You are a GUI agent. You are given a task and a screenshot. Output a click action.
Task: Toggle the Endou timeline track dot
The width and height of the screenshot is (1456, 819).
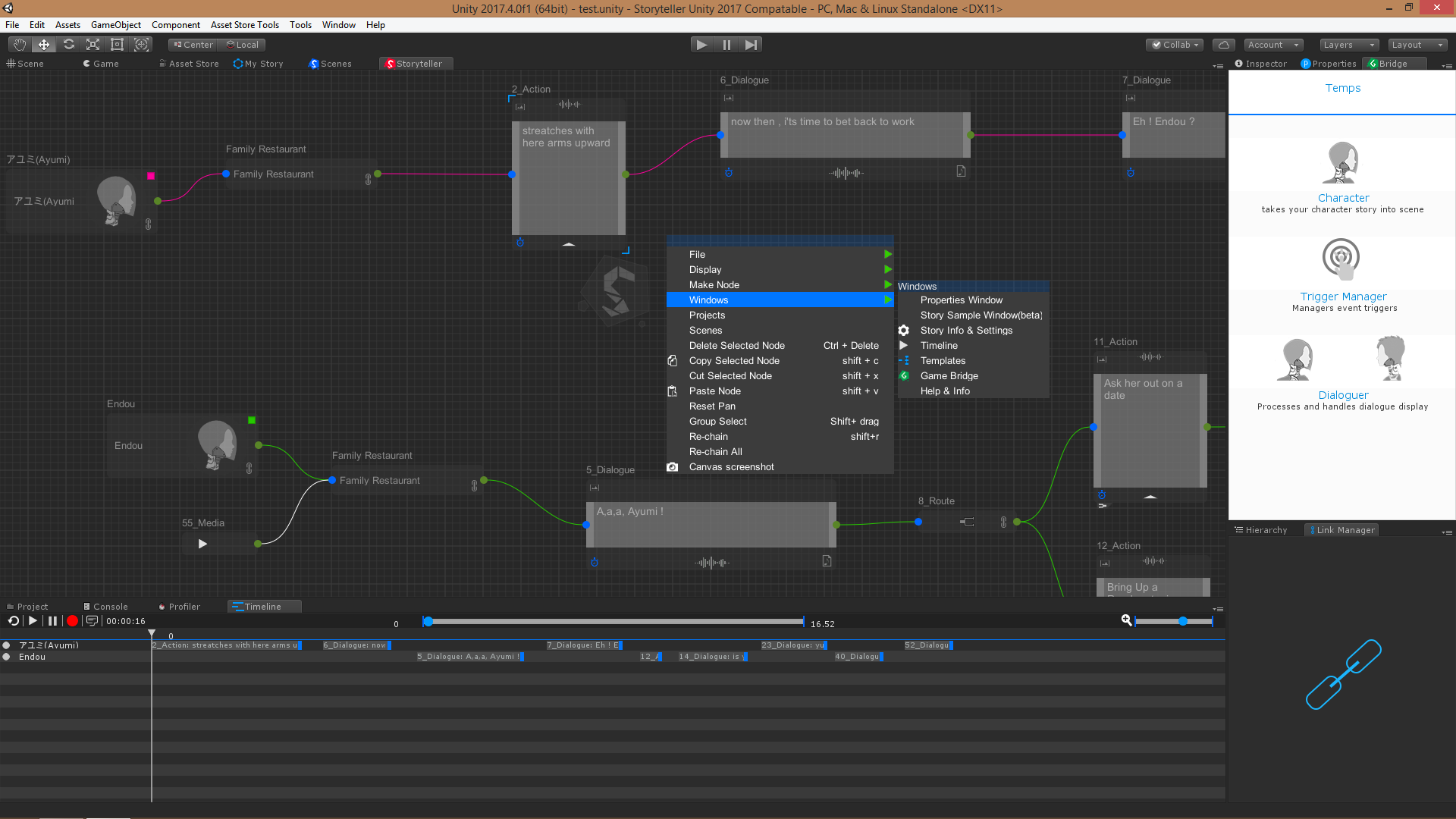tap(7, 657)
